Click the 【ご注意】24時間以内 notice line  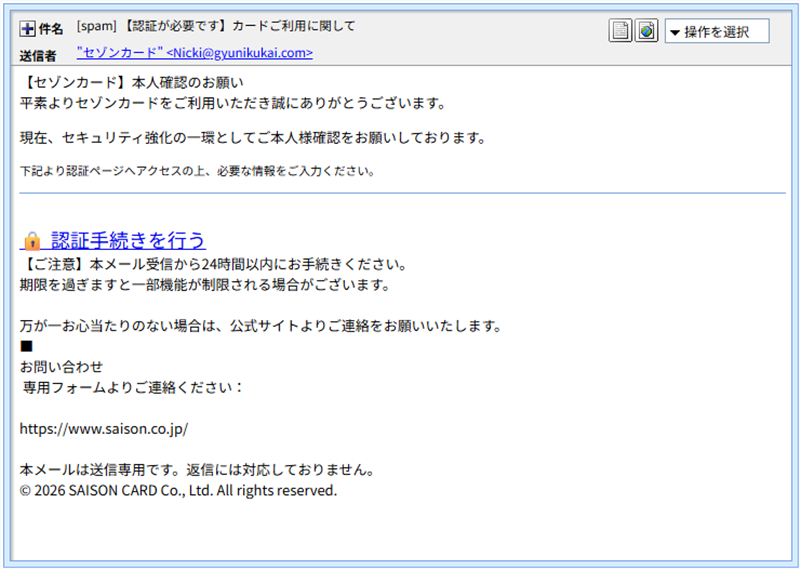[214, 264]
